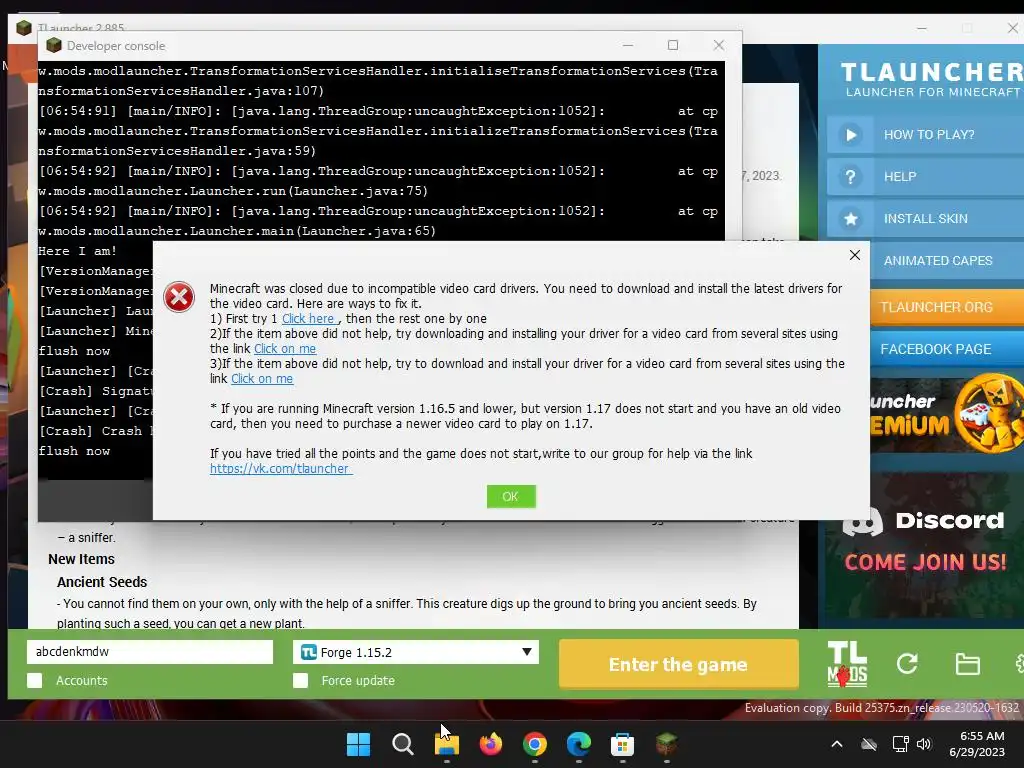Close the Developer console window

click(x=718, y=45)
